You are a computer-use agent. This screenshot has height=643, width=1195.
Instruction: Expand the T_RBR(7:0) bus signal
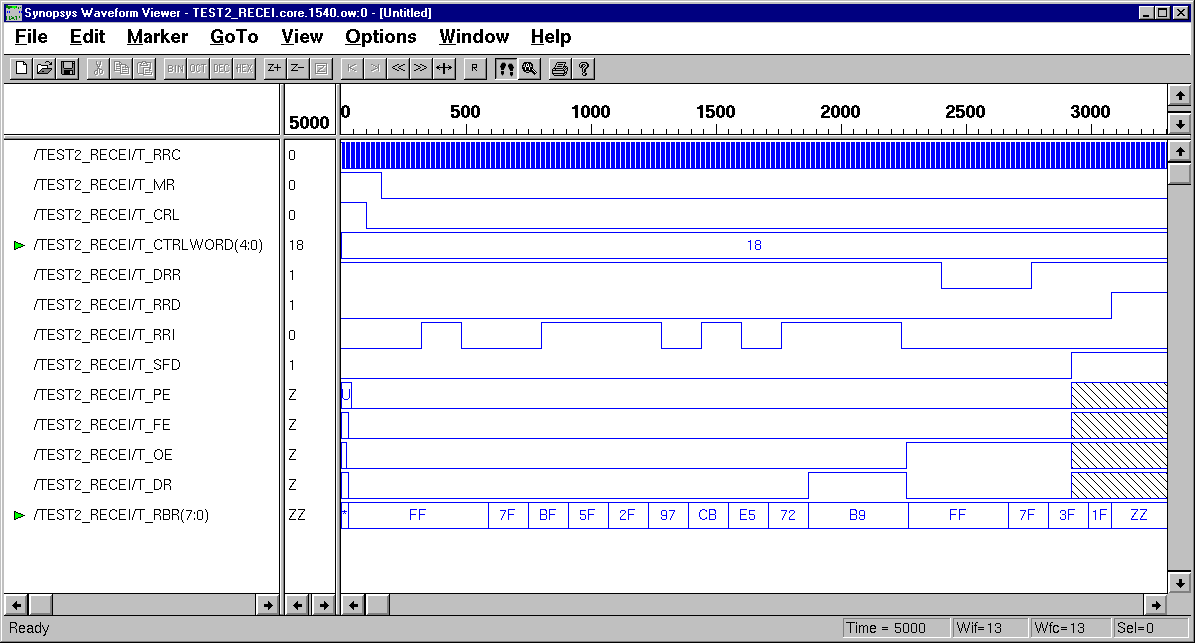pos(19,515)
